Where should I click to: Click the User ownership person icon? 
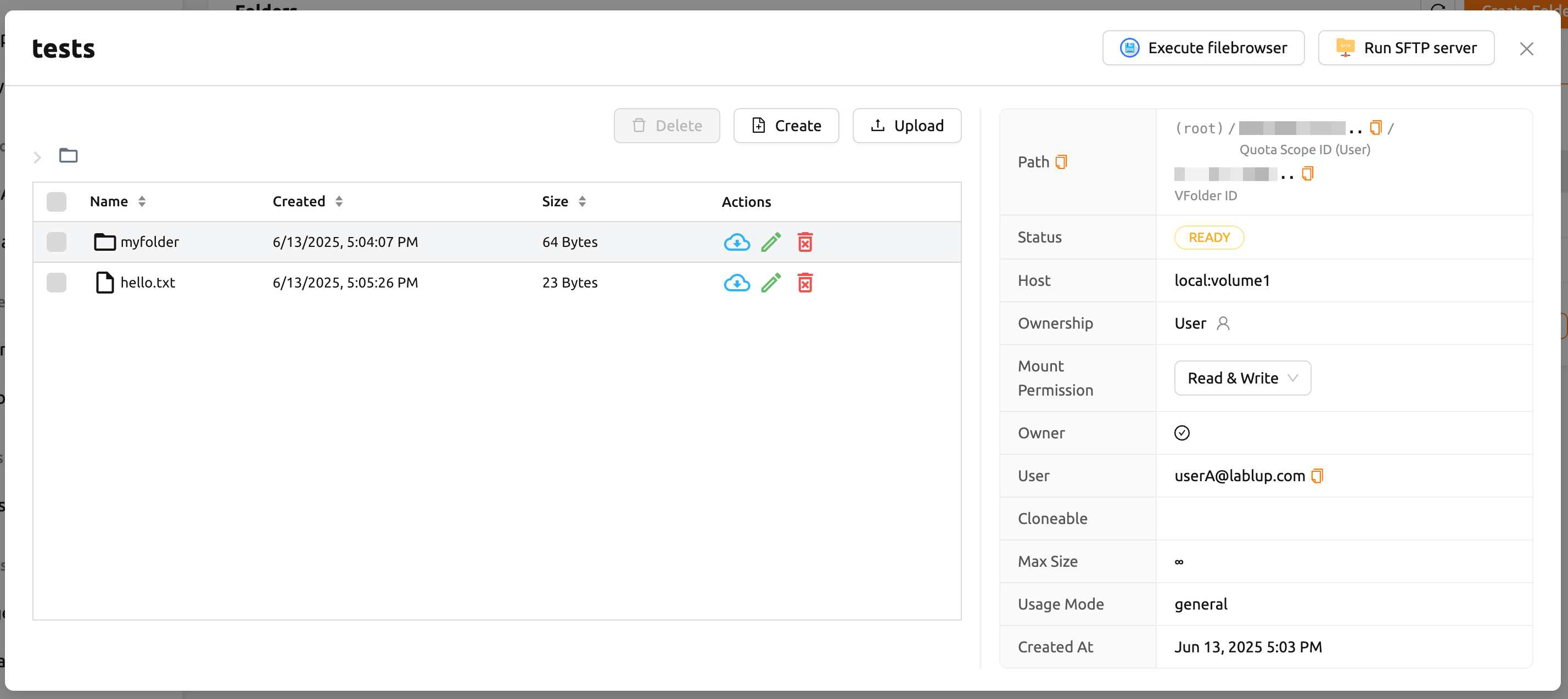pyautogui.click(x=1222, y=324)
